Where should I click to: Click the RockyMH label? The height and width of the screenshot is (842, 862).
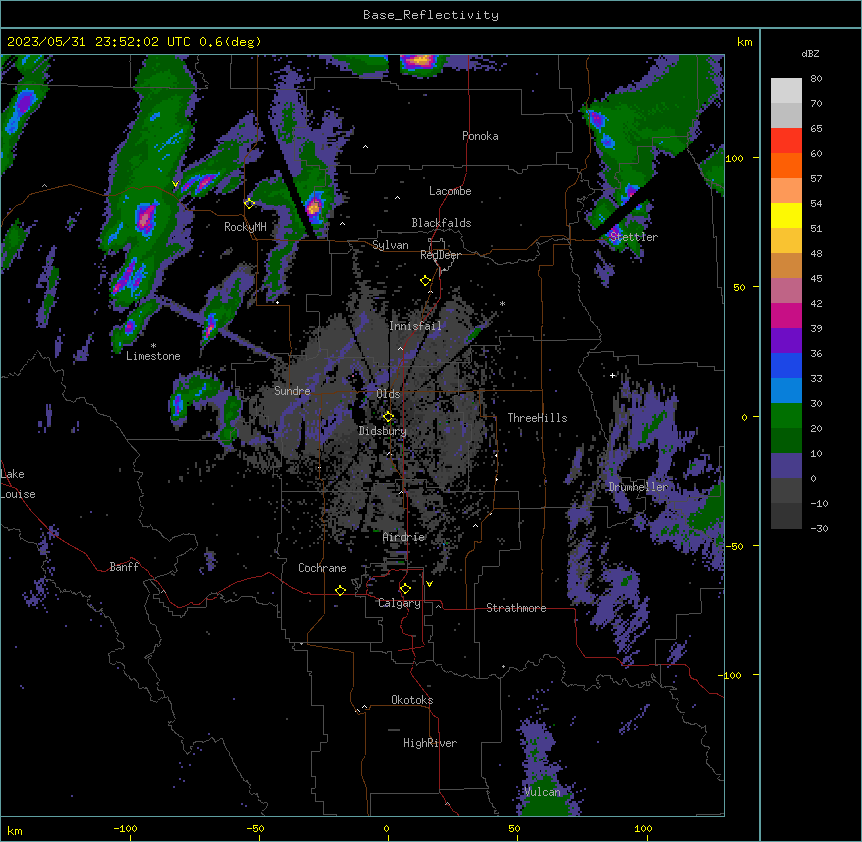pos(245,227)
